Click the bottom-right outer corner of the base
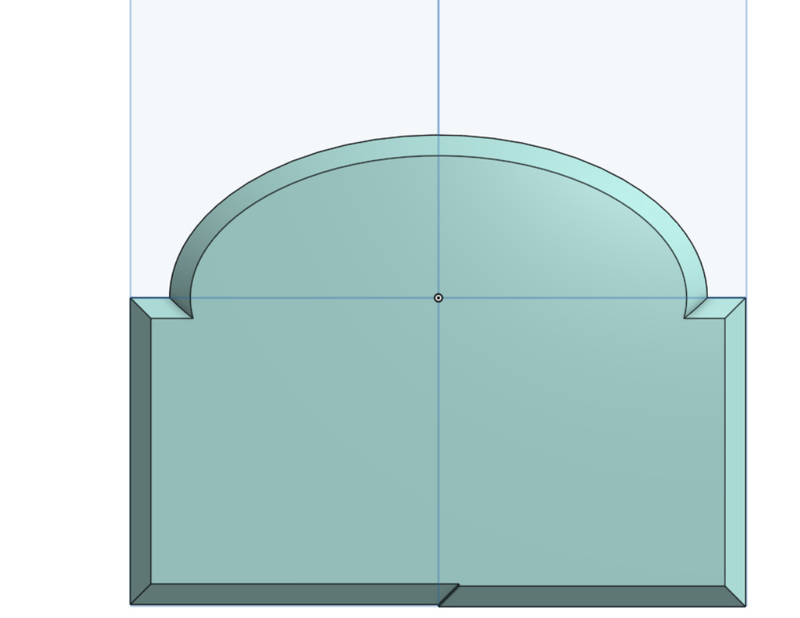Screen dimensions: 800x618 (745, 605)
